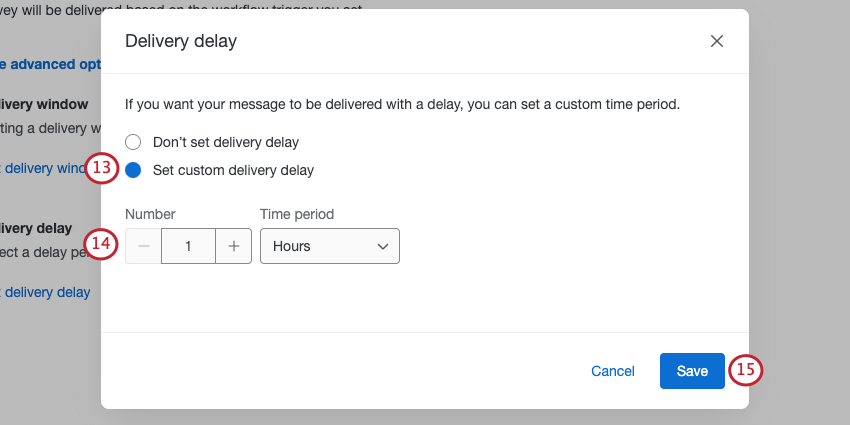The width and height of the screenshot is (850, 425).
Task: Click the "Time period" field label
Action: pos(297,214)
